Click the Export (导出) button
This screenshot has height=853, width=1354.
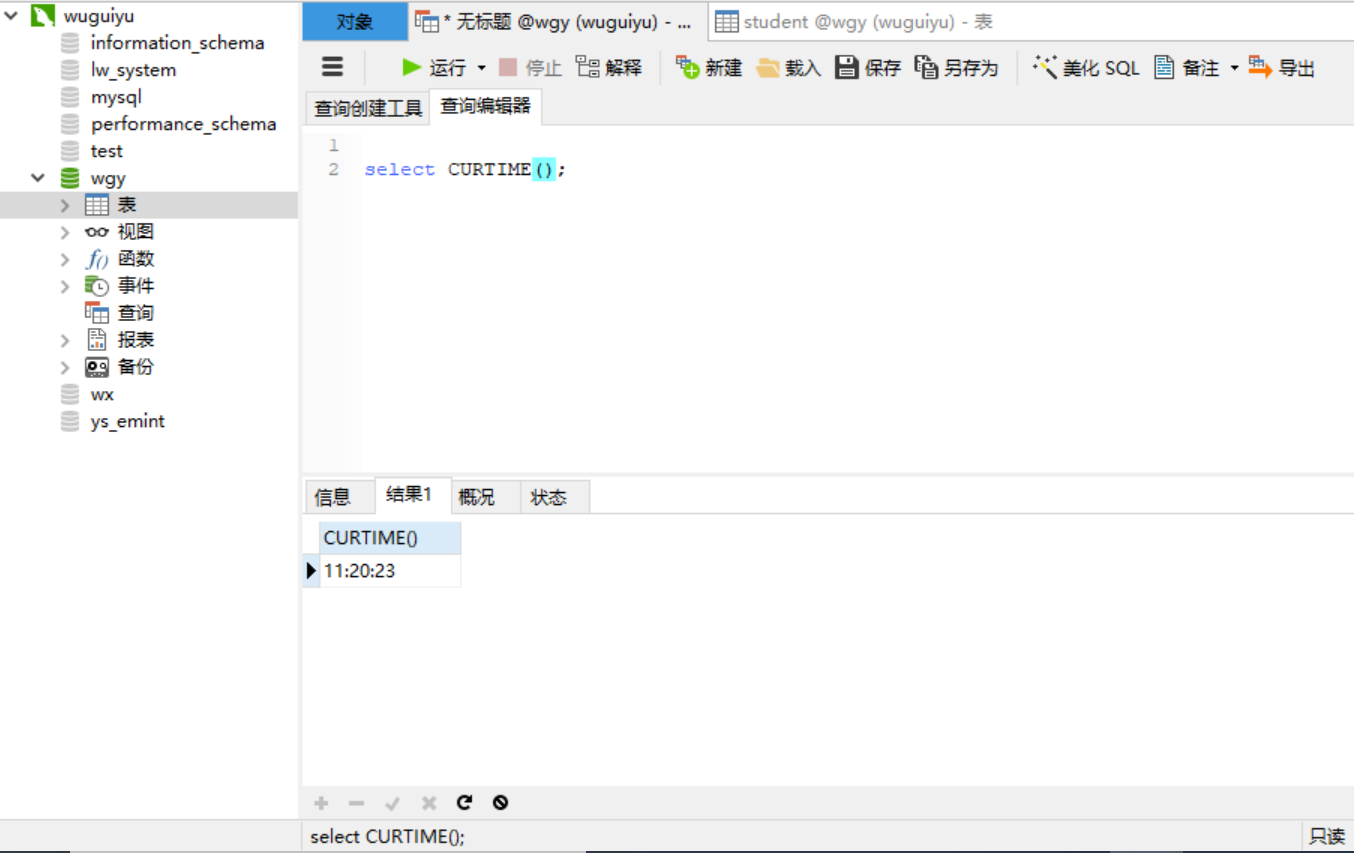coord(1282,67)
